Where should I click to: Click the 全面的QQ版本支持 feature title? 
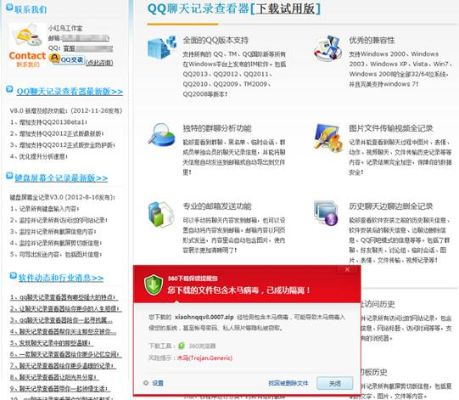click(x=216, y=40)
